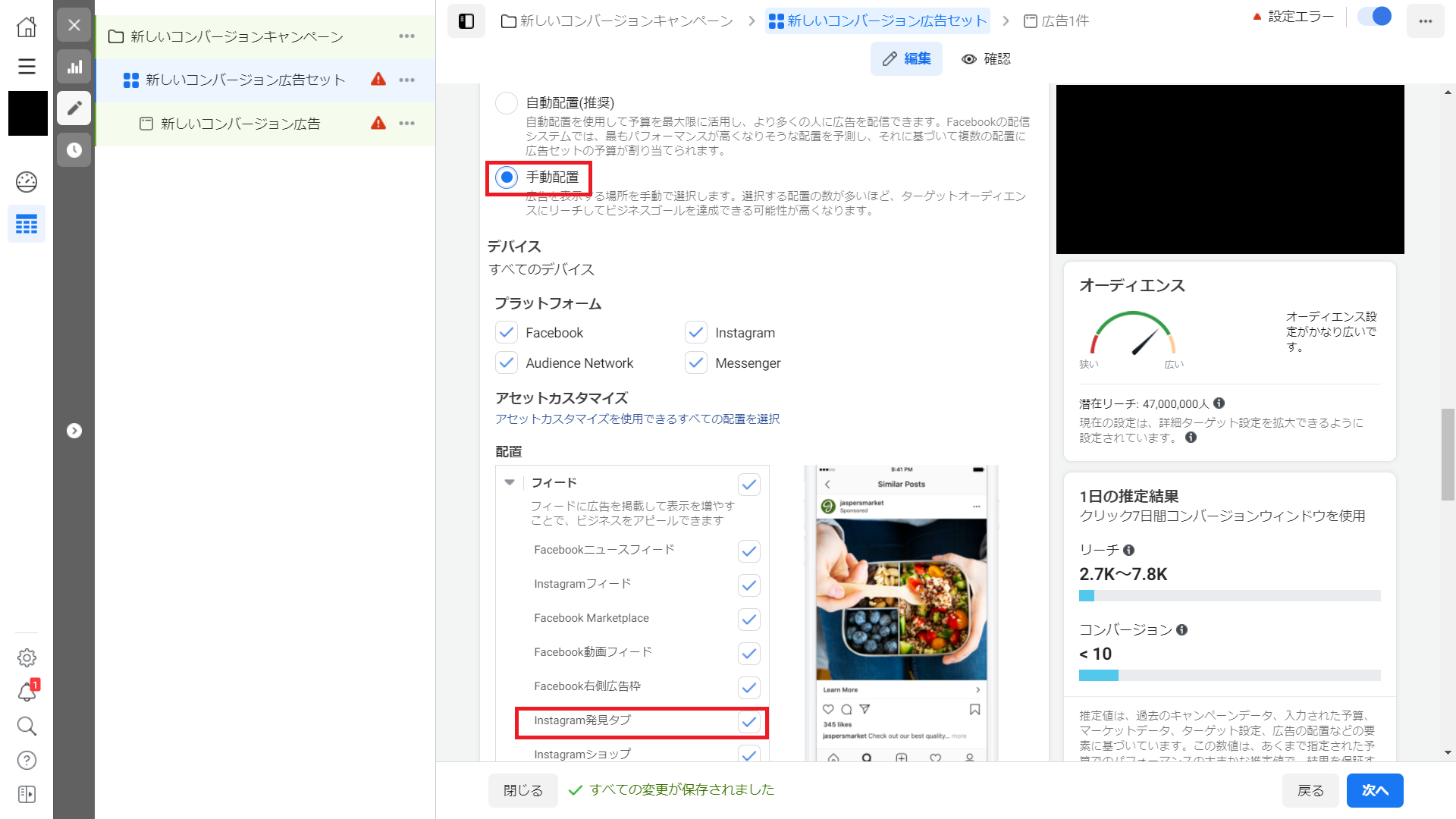Expand the collapsed side panel arrow
This screenshot has width=1456, height=819.
pos(74,431)
